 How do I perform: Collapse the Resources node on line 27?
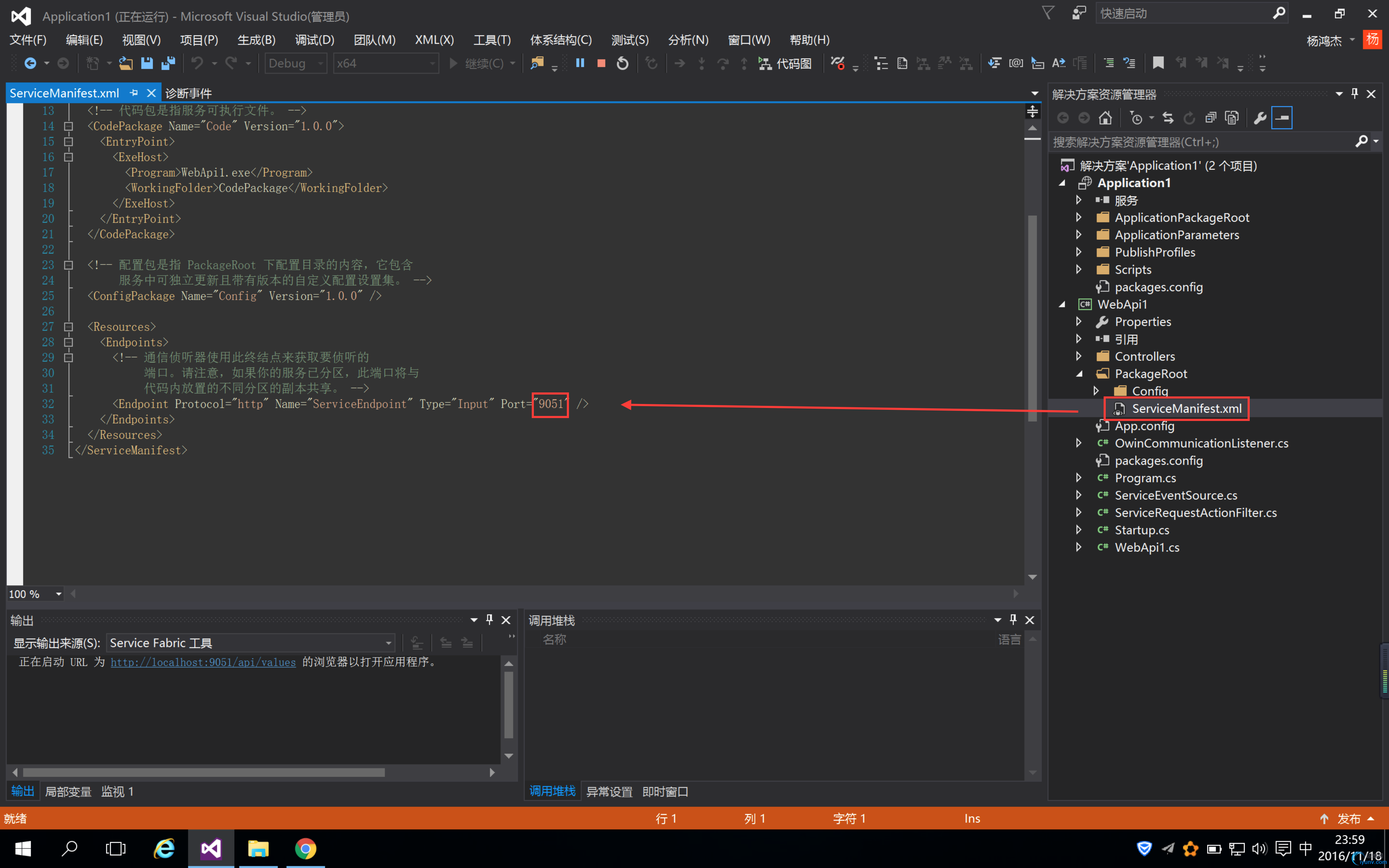68,327
